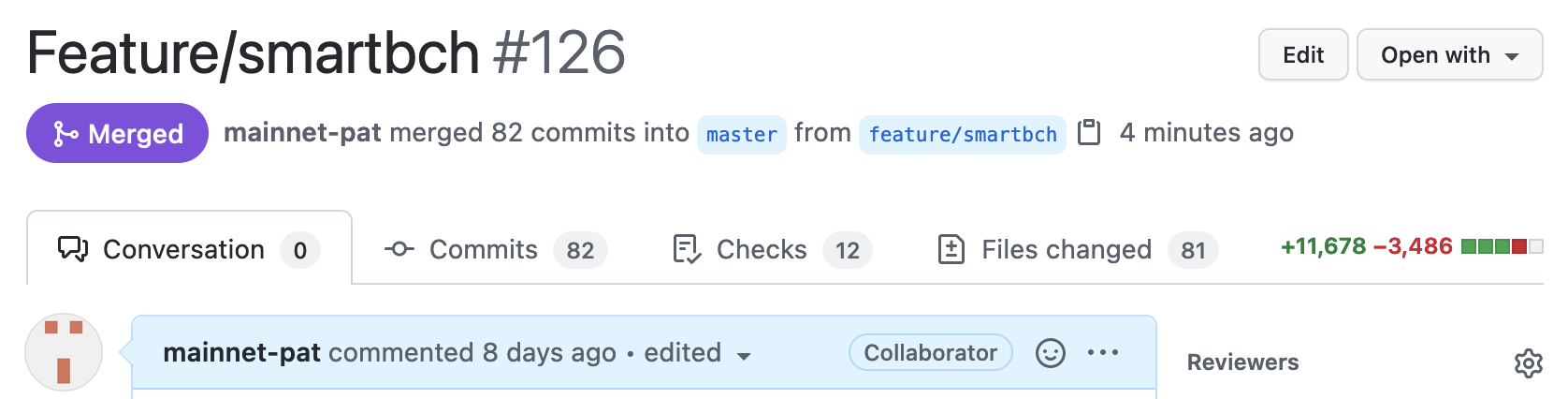This screenshot has height=399, width=1568.
Task: Open the Reviewers settings gear
Action: [x=1528, y=363]
